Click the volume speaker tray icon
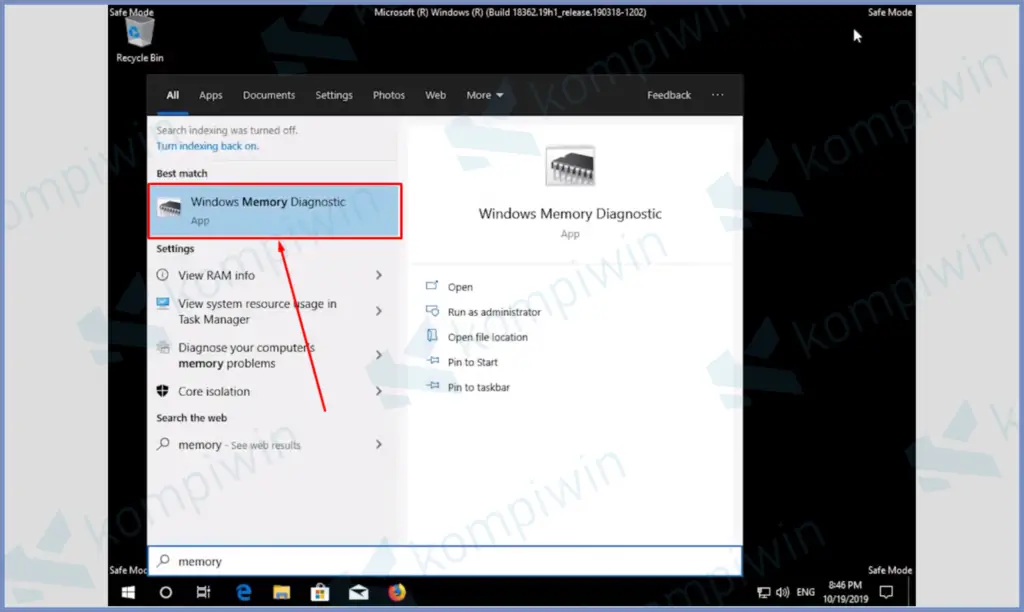 pyautogui.click(x=782, y=592)
